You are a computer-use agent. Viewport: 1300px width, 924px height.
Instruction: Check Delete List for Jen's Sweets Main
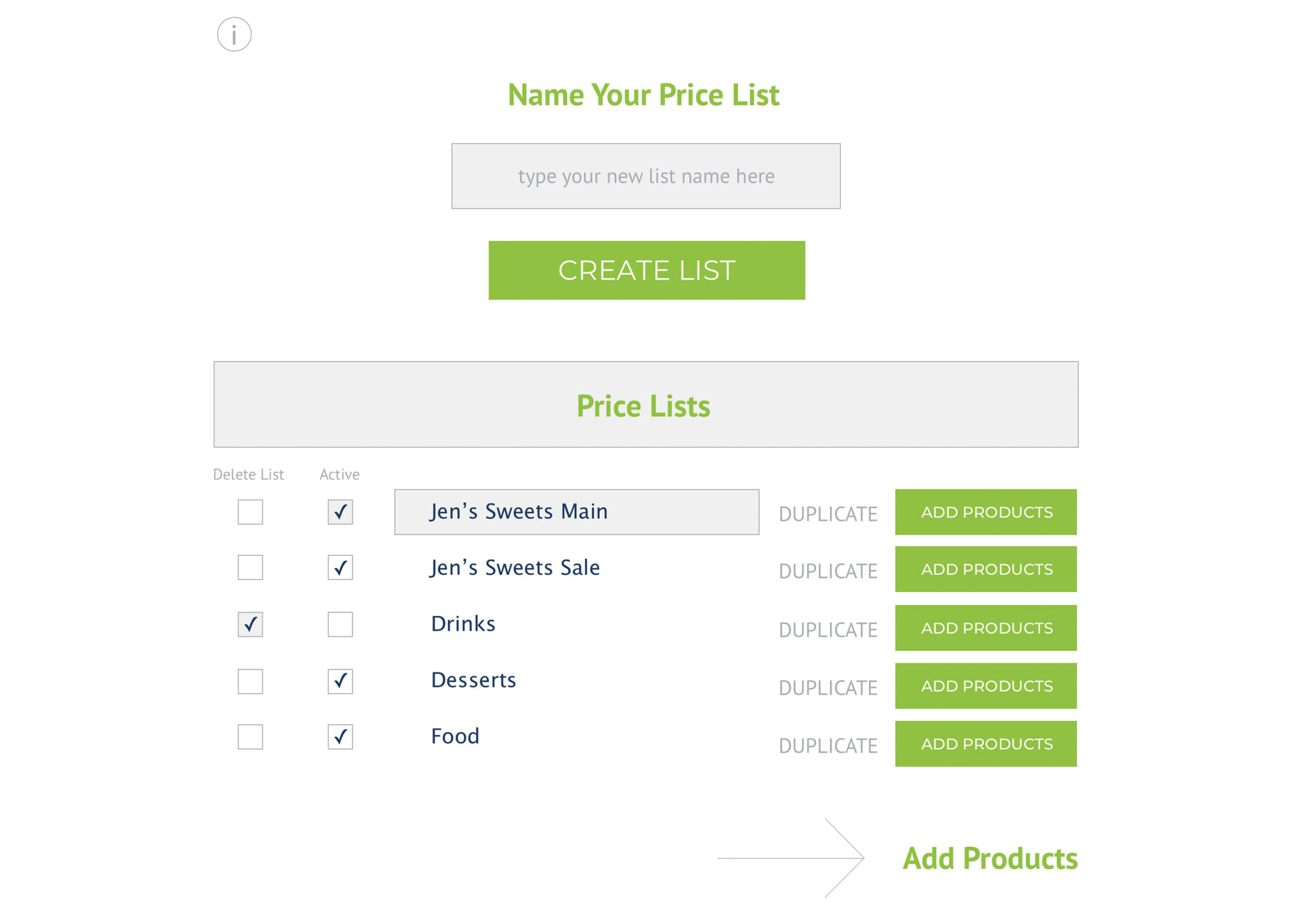point(250,512)
